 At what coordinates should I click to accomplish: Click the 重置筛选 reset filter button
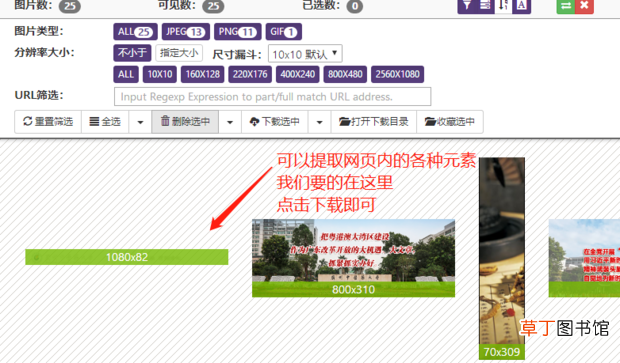pyautogui.click(x=48, y=121)
